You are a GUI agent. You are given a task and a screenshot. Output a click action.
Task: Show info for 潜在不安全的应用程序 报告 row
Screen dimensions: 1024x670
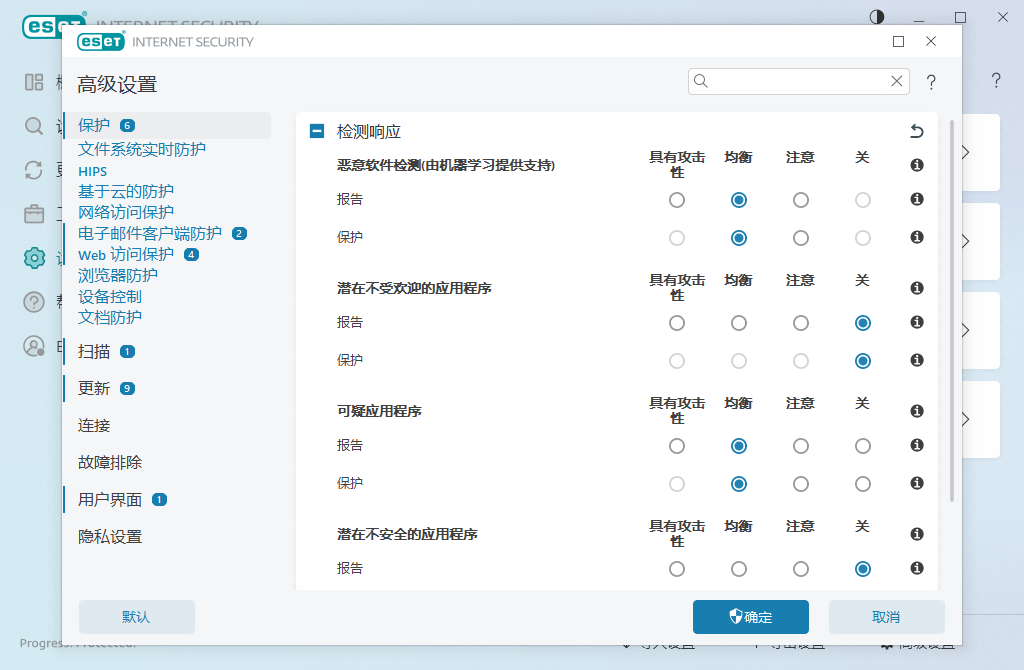tap(917, 568)
